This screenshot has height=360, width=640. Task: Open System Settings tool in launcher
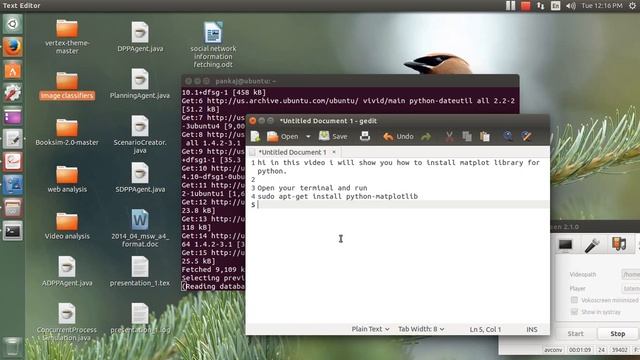[13, 93]
